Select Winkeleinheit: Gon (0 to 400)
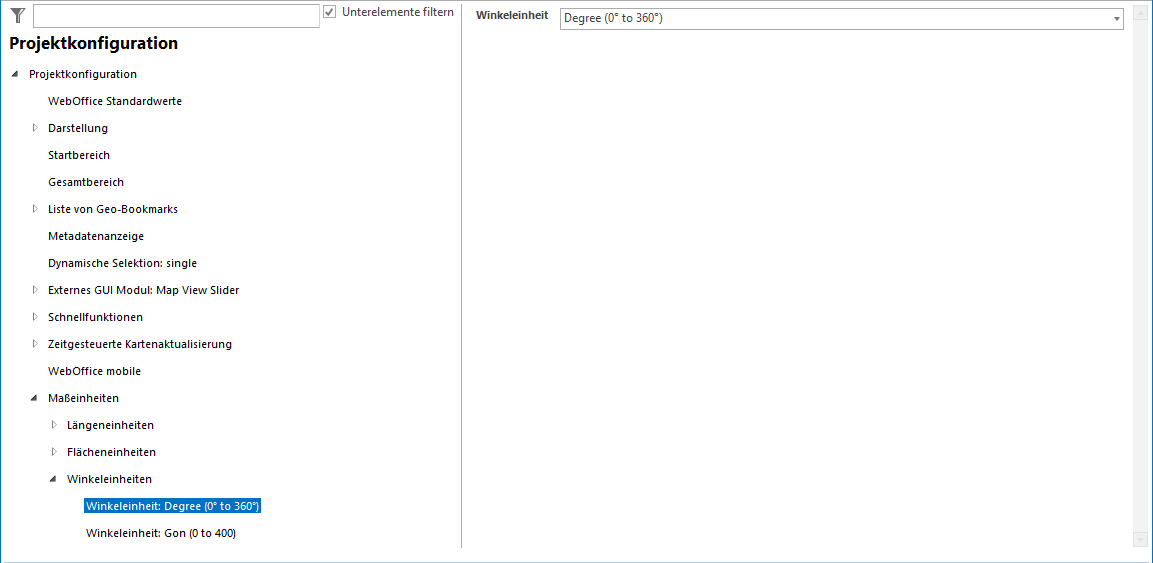The width and height of the screenshot is (1153, 563). click(x=161, y=533)
